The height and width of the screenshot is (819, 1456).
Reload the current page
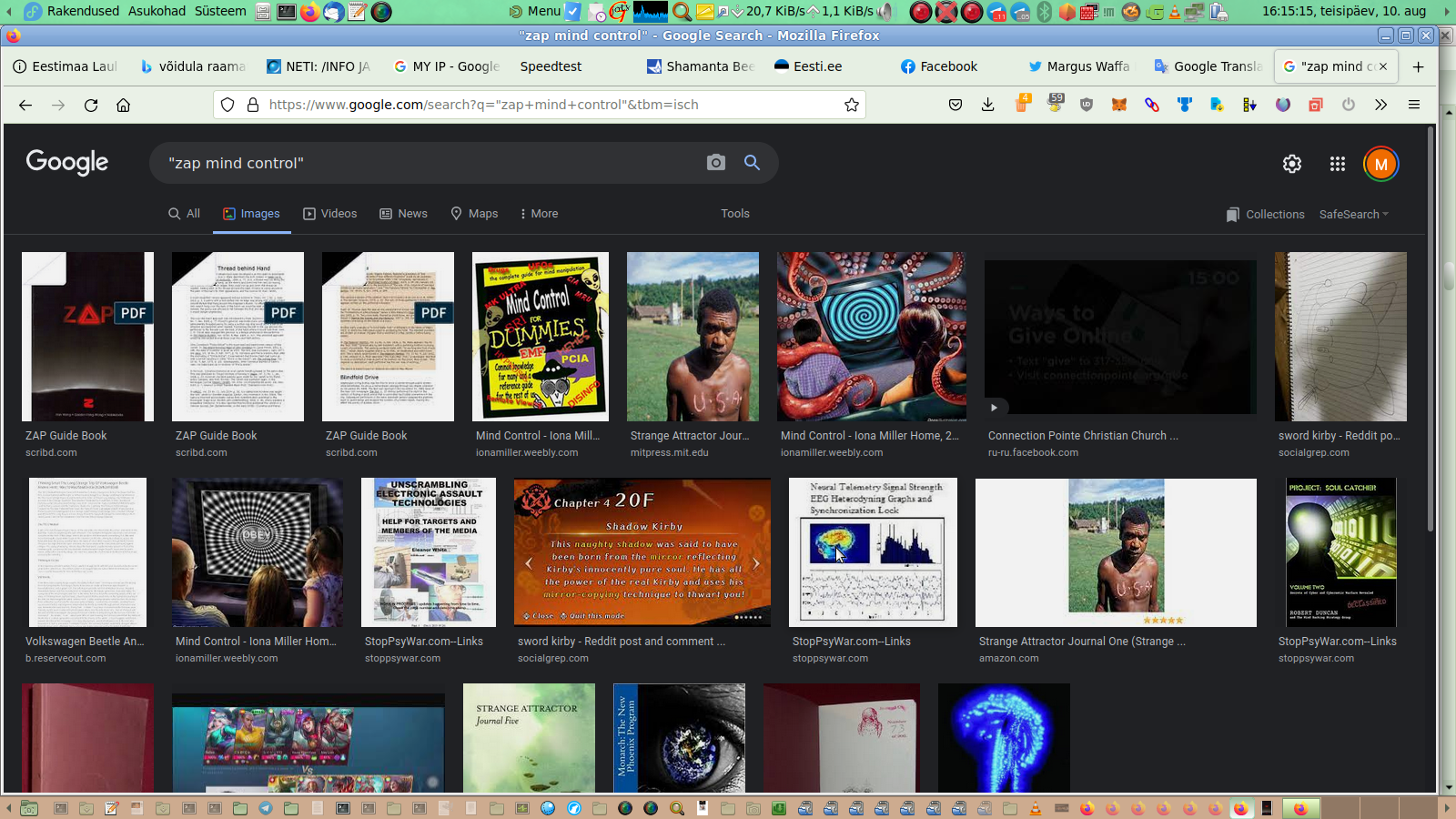[91, 105]
